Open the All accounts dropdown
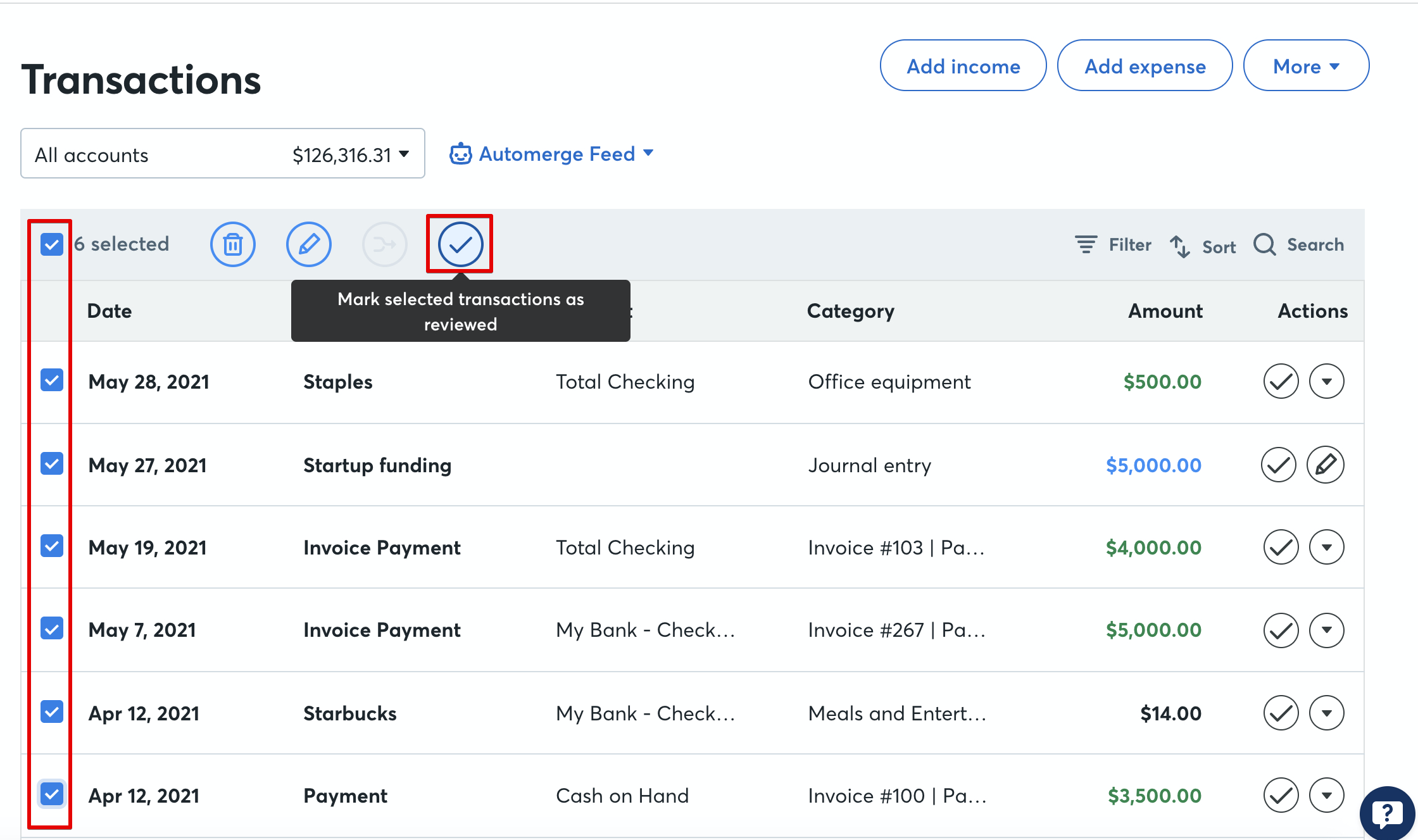The image size is (1418, 840). 222,154
